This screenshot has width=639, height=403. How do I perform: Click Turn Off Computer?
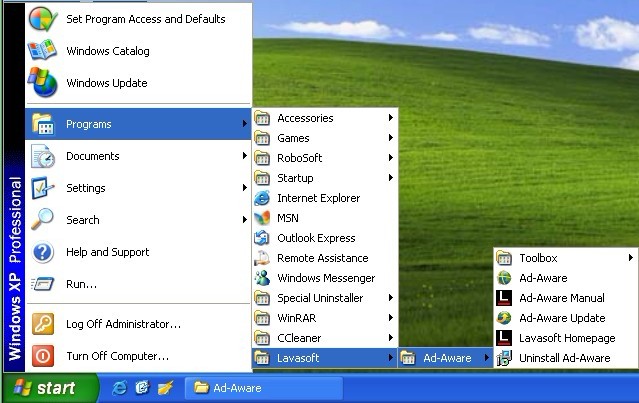[117, 356]
